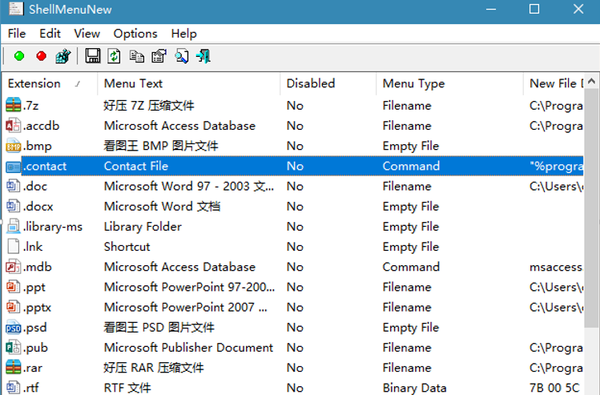
Task: Select the .lnk Shortcut row
Action: [294, 247]
